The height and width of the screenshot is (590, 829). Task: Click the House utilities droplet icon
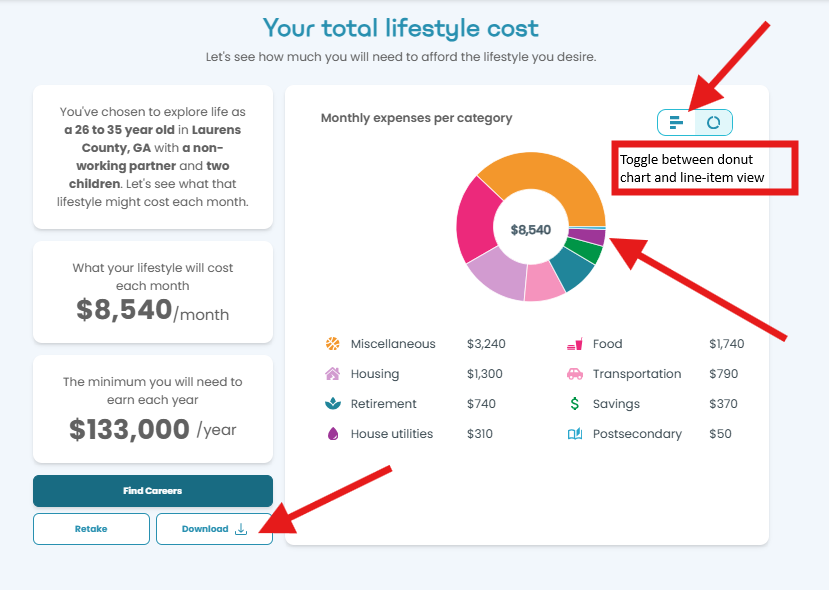tap(333, 434)
